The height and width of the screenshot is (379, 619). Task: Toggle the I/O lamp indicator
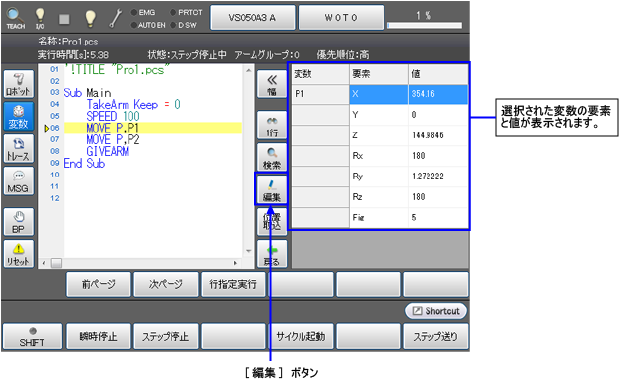point(40,18)
